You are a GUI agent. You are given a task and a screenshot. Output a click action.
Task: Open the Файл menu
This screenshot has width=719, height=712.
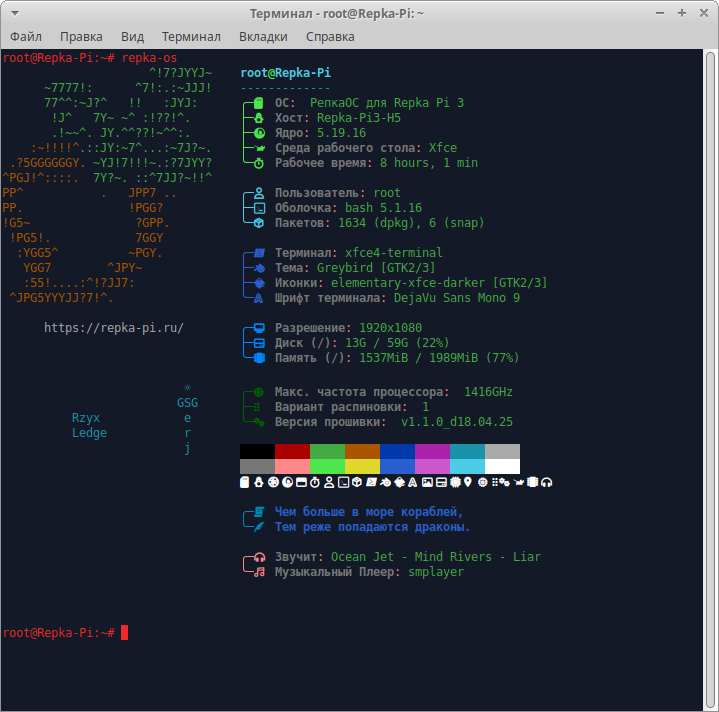tap(26, 37)
